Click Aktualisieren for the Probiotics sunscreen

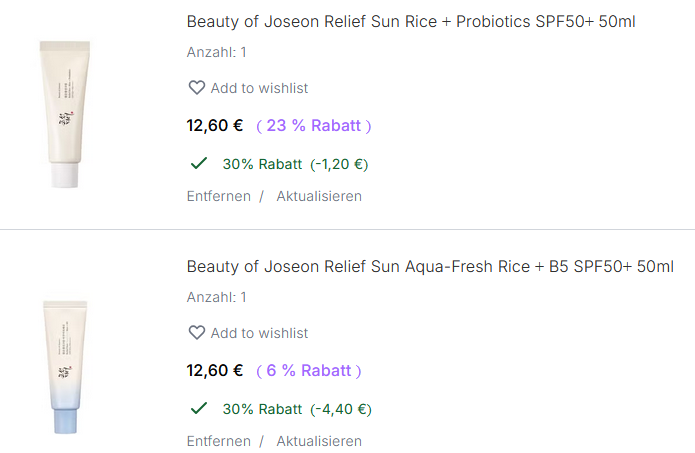319,196
